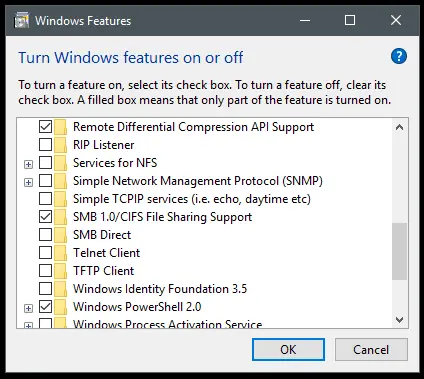Viewport: 424px width, 379px height.
Task: Select the "Telnet Client" row label
Action: pos(106,253)
